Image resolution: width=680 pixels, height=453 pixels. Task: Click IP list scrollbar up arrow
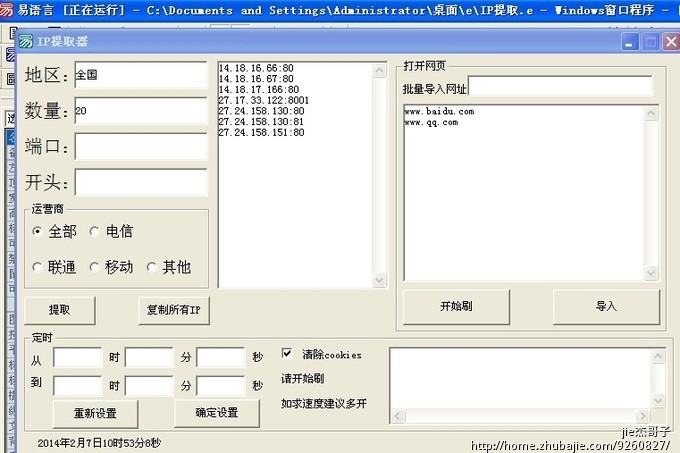click(379, 70)
